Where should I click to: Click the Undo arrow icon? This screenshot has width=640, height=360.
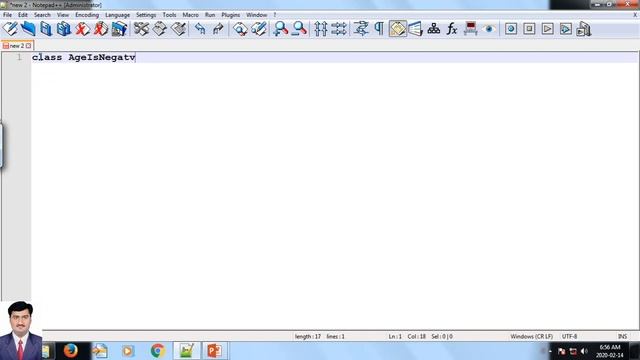tap(200, 29)
